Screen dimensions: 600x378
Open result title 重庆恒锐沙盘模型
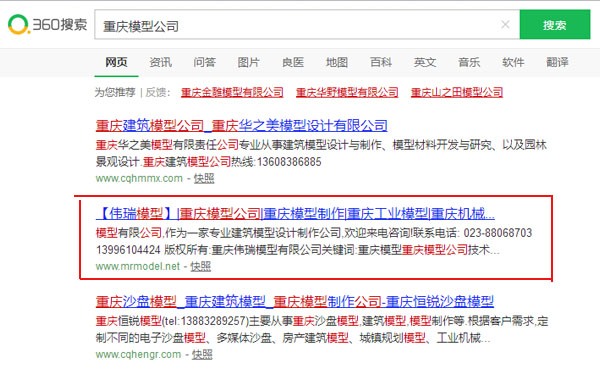point(295,301)
